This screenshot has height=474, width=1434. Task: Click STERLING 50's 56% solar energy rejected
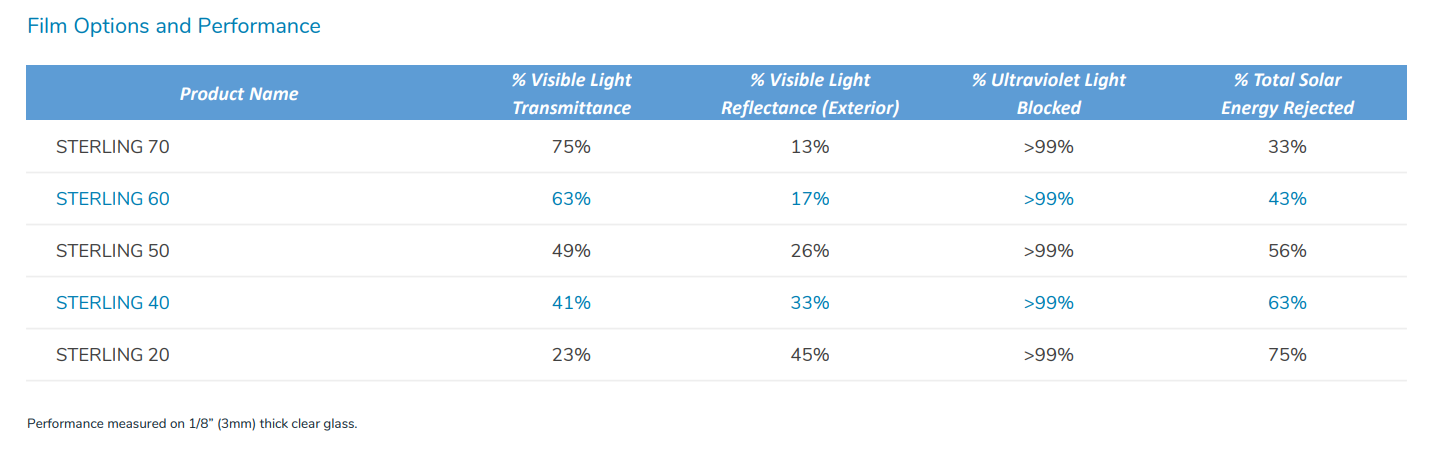(x=1287, y=251)
